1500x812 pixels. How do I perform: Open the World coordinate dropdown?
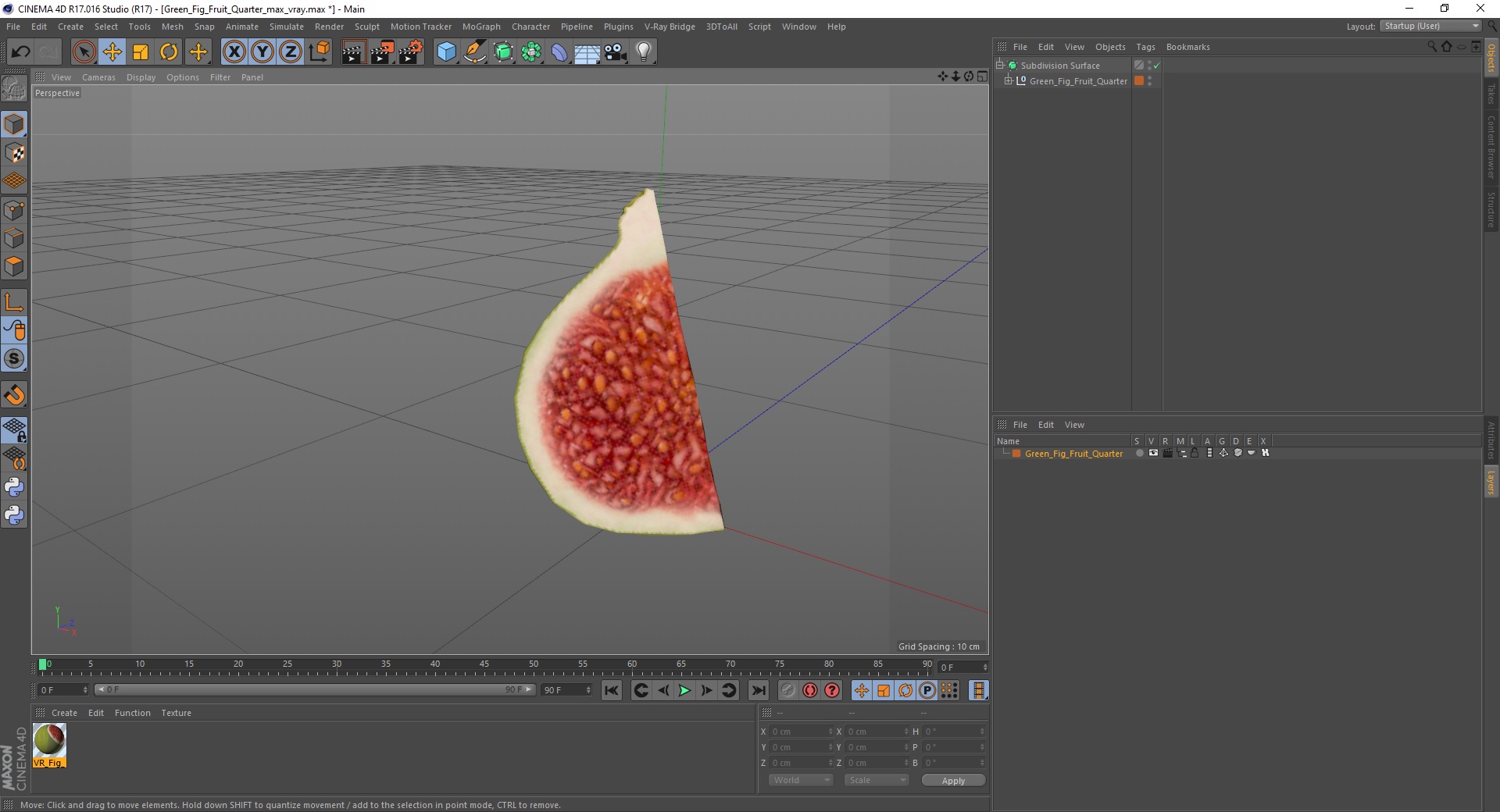point(801,780)
